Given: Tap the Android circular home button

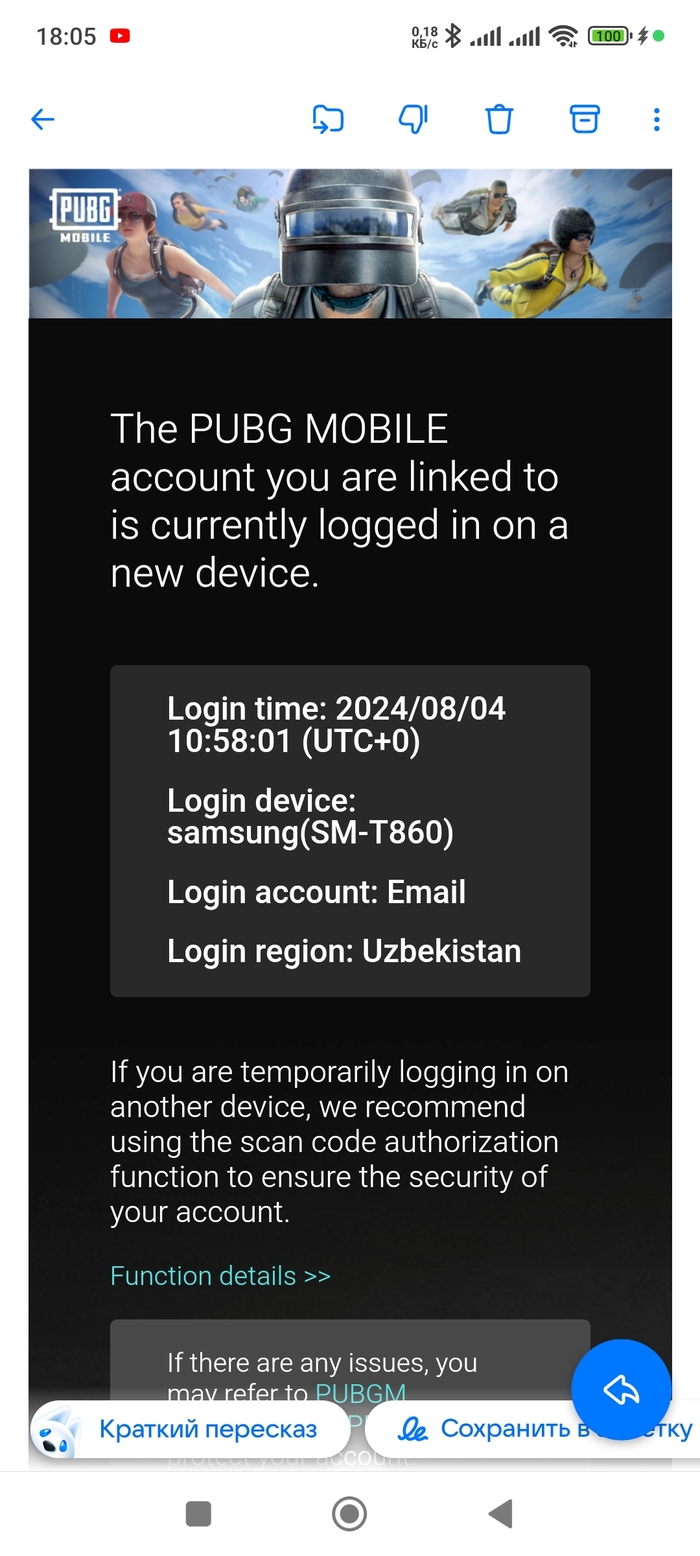Looking at the screenshot, I should click(x=349, y=1514).
